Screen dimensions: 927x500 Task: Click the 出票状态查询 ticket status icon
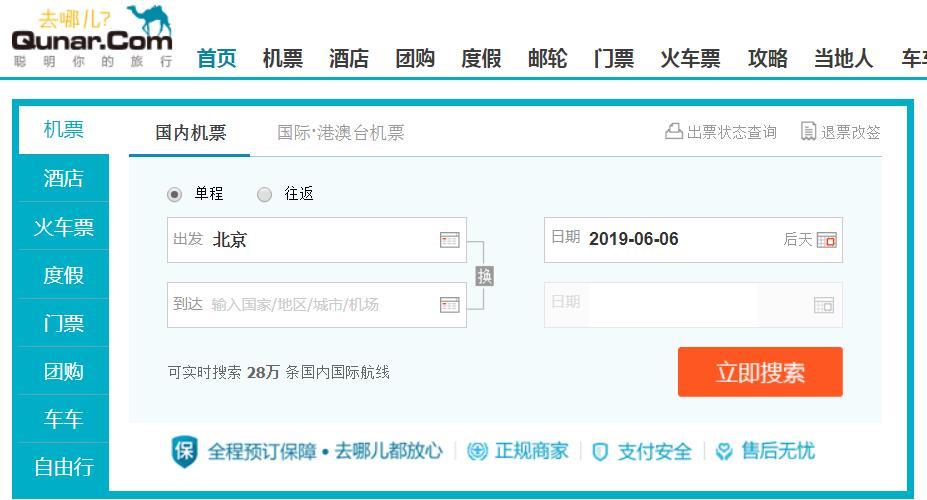673,131
